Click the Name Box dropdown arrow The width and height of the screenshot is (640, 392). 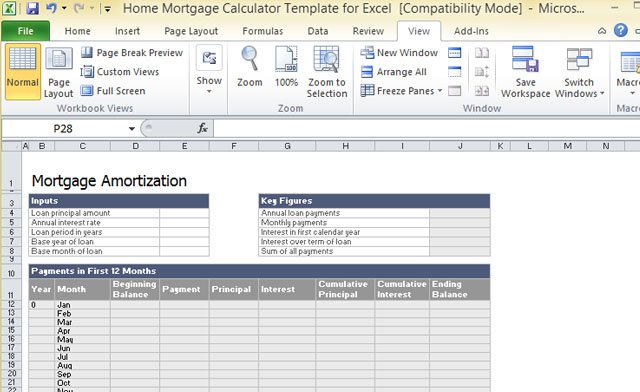tap(131, 129)
